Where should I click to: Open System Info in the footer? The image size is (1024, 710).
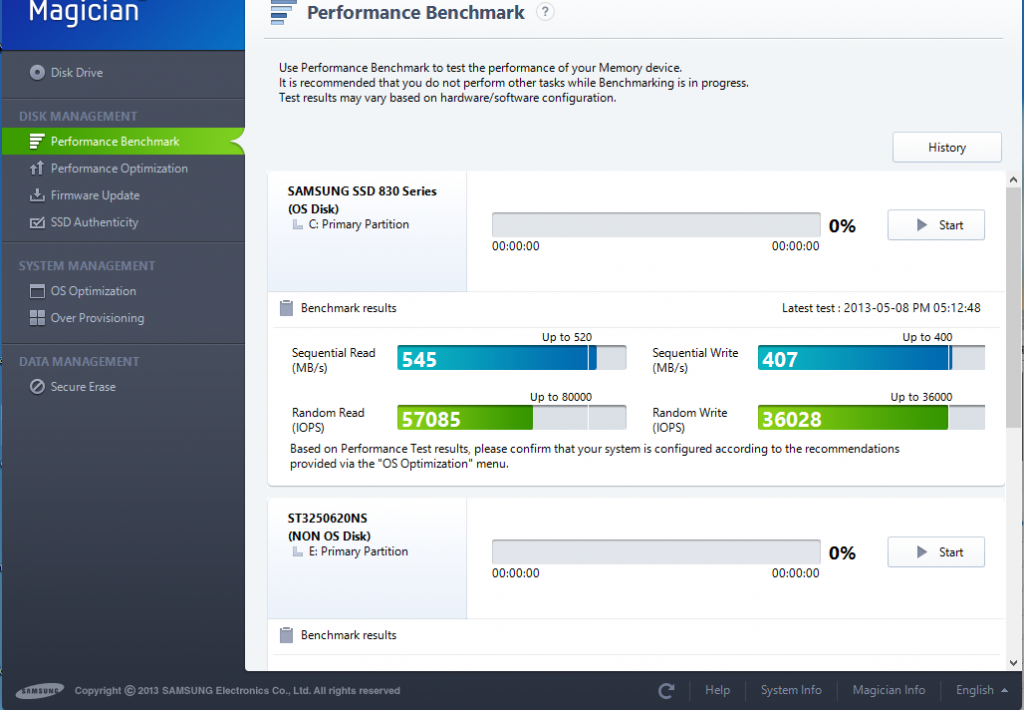tap(791, 690)
